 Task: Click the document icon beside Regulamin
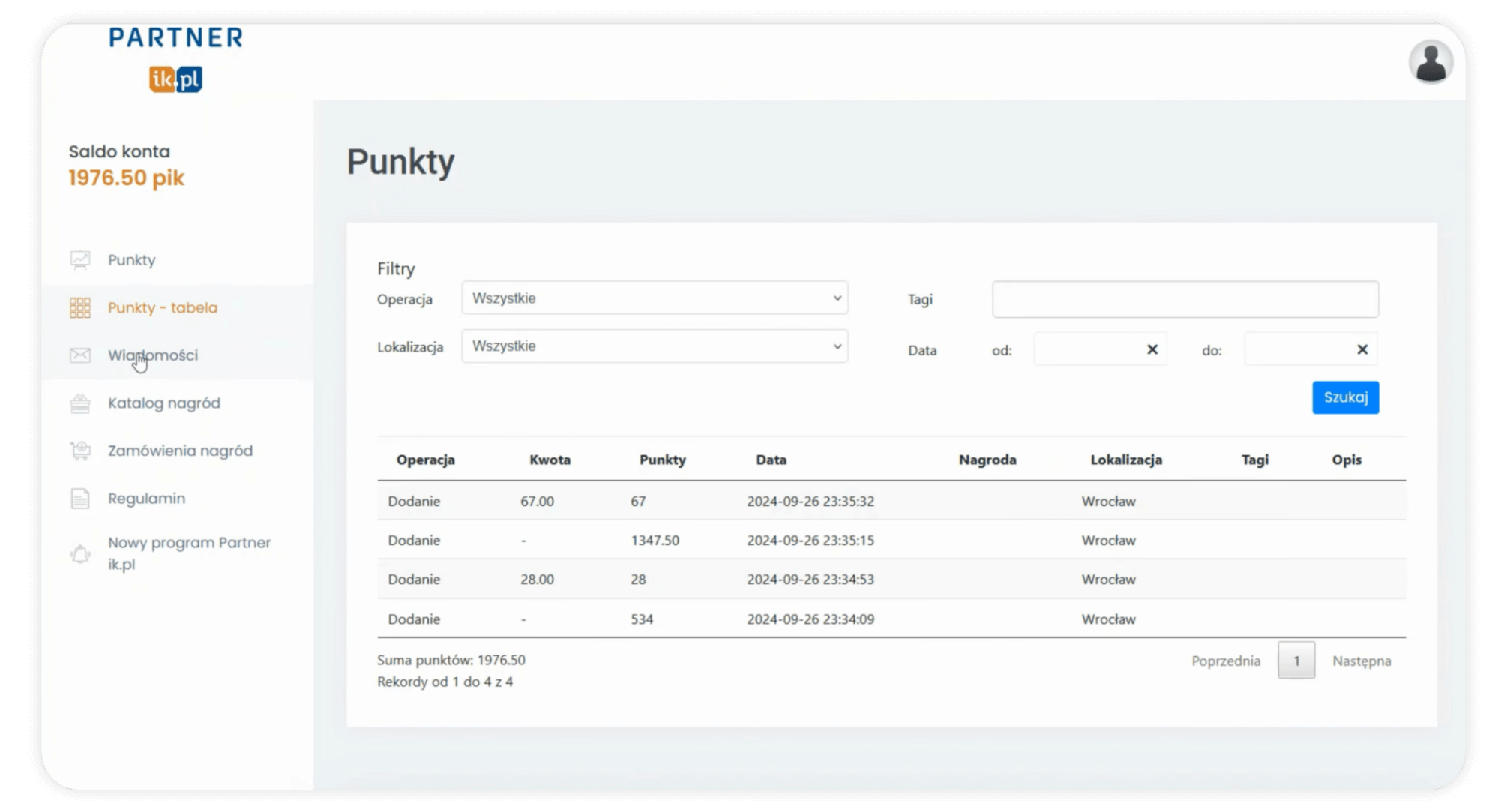[80, 499]
